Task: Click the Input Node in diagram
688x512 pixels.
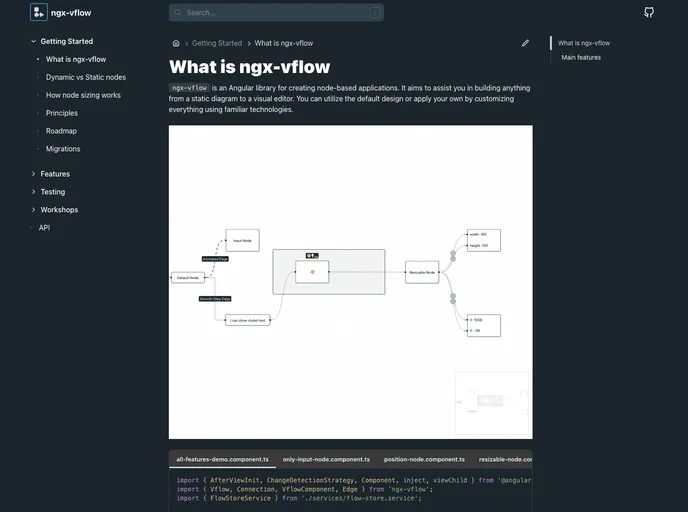Action: (243, 240)
